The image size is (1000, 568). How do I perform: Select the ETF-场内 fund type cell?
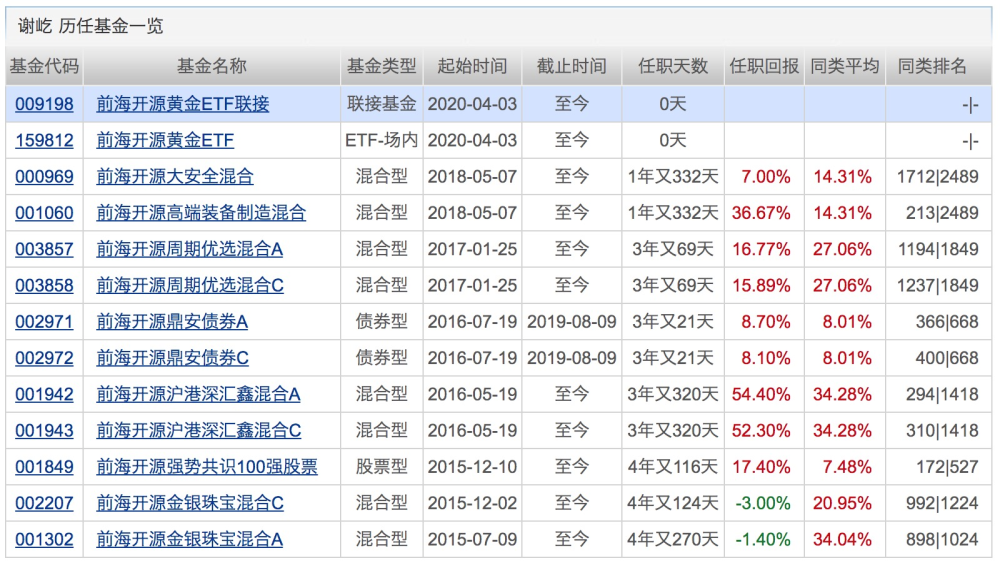(x=381, y=140)
